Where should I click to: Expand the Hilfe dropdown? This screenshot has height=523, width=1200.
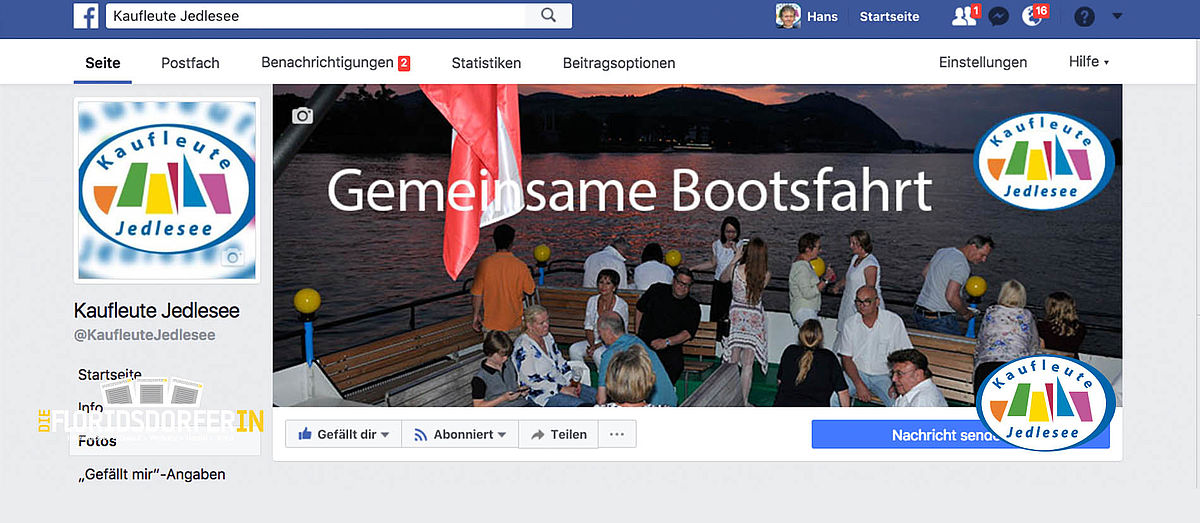1089,62
